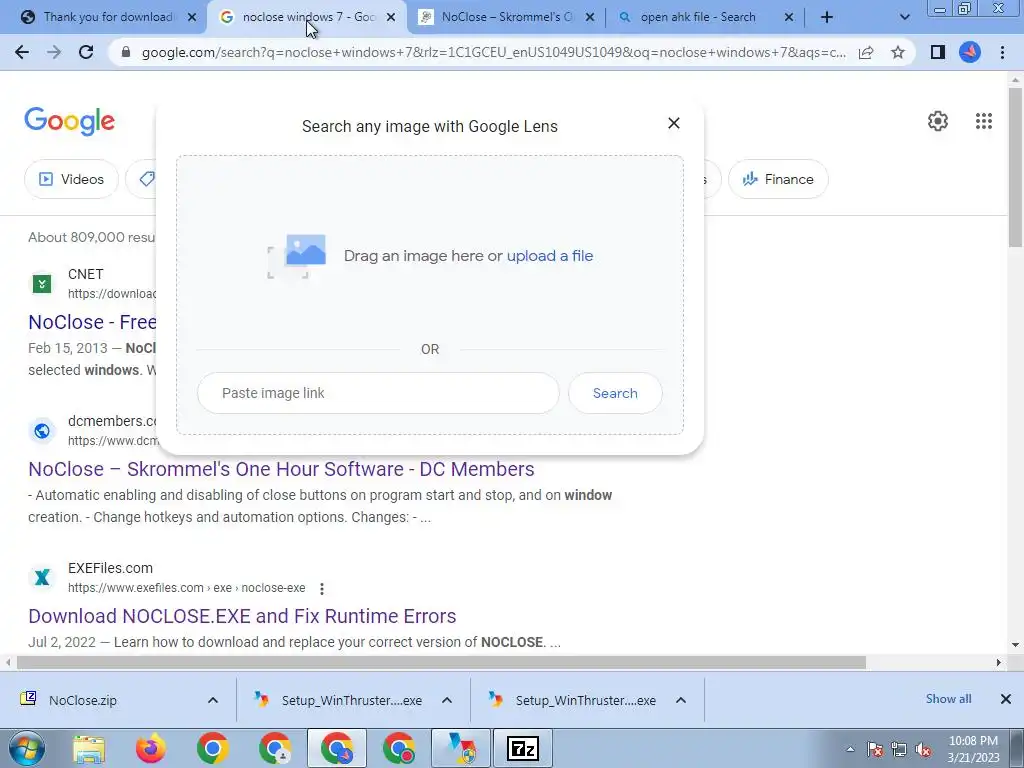Open 7-Zip from the taskbar
Viewport: 1024px width, 768px height.
pyautogui.click(x=522, y=748)
